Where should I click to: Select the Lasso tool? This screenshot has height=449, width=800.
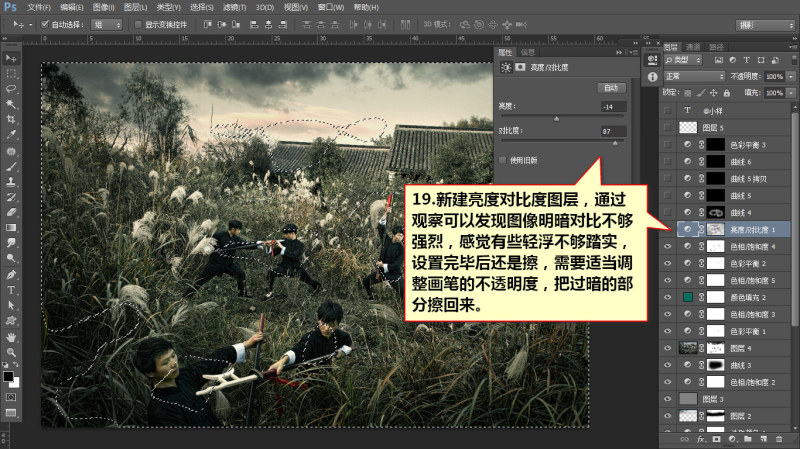(11, 88)
